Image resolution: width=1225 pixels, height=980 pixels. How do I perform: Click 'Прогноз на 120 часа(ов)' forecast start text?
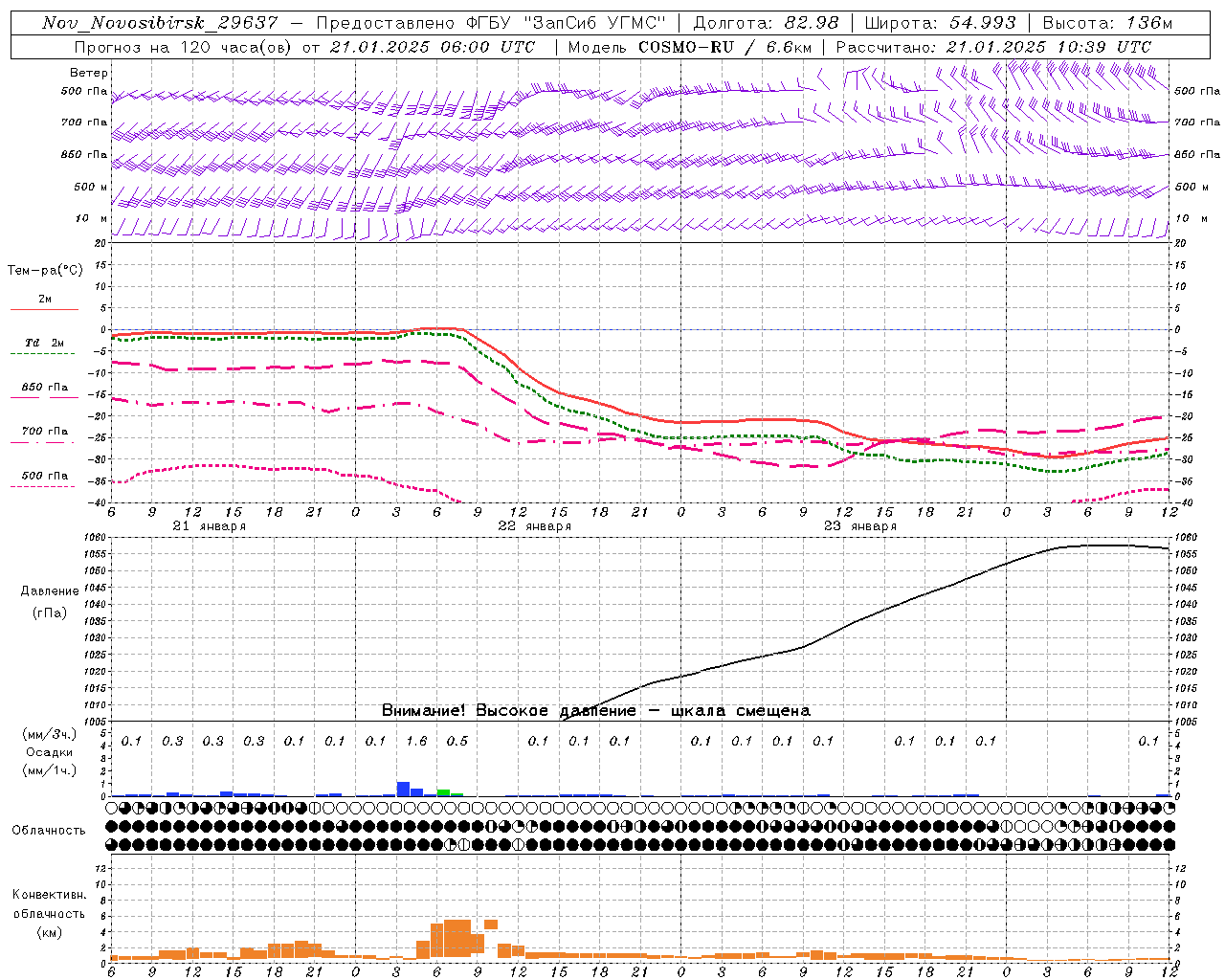tap(184, 47)
